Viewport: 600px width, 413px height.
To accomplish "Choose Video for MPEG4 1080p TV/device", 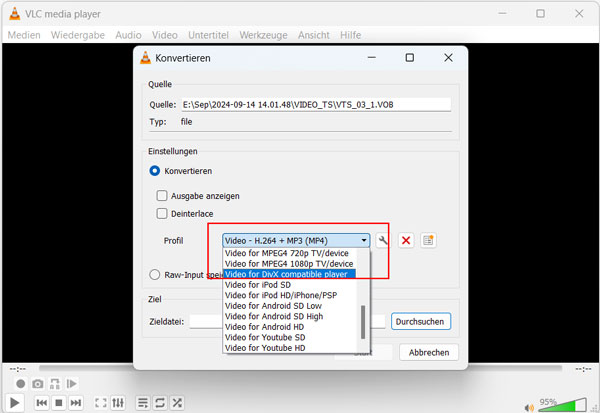I will click(x=289, y=264).
